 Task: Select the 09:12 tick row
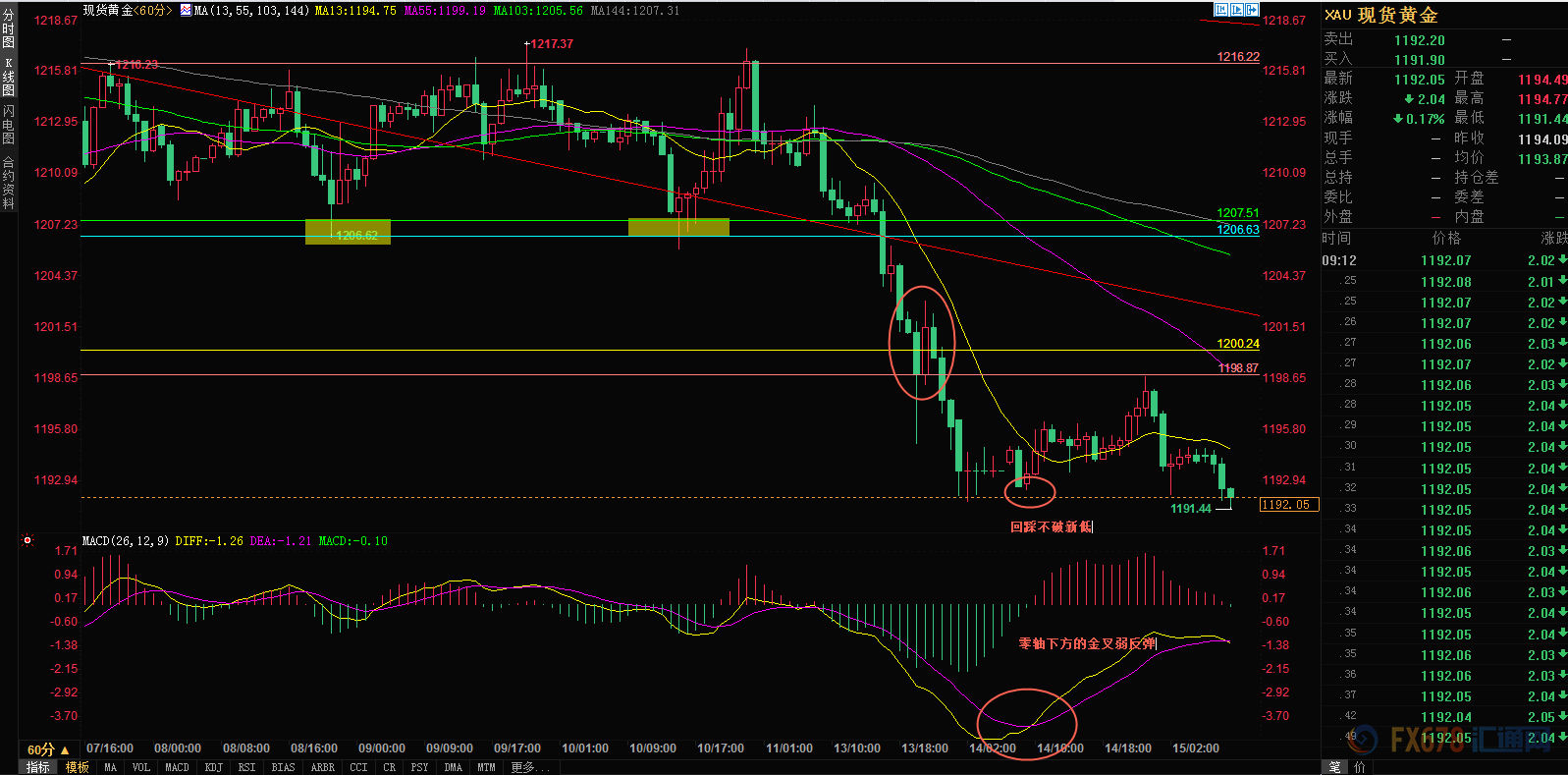[x=1444, y=260]
